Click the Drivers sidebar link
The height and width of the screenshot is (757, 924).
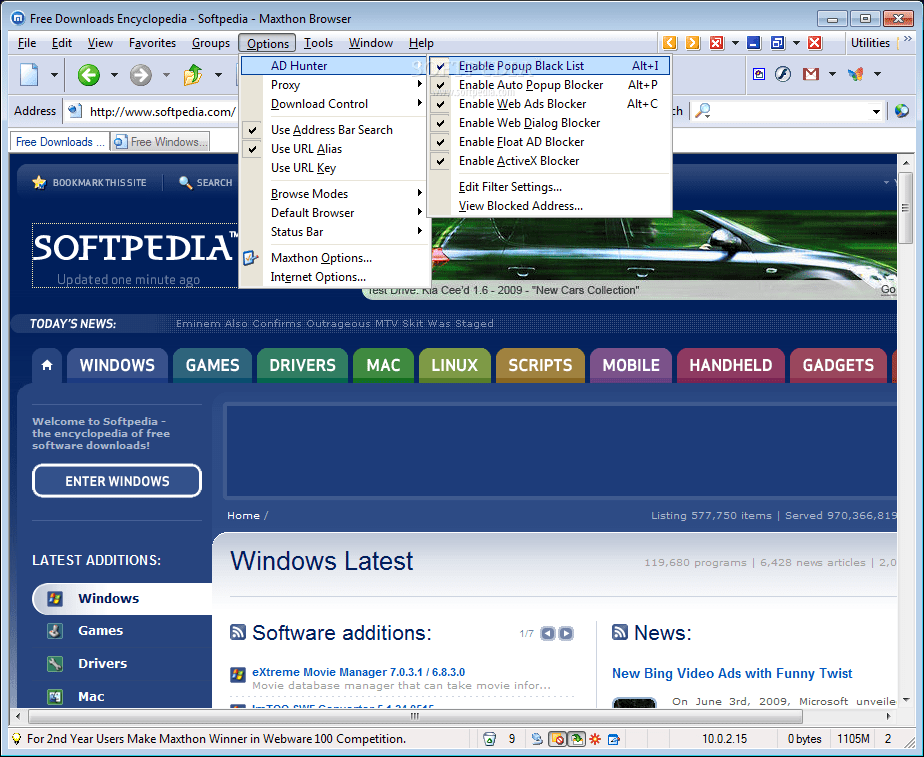(103, 663)
